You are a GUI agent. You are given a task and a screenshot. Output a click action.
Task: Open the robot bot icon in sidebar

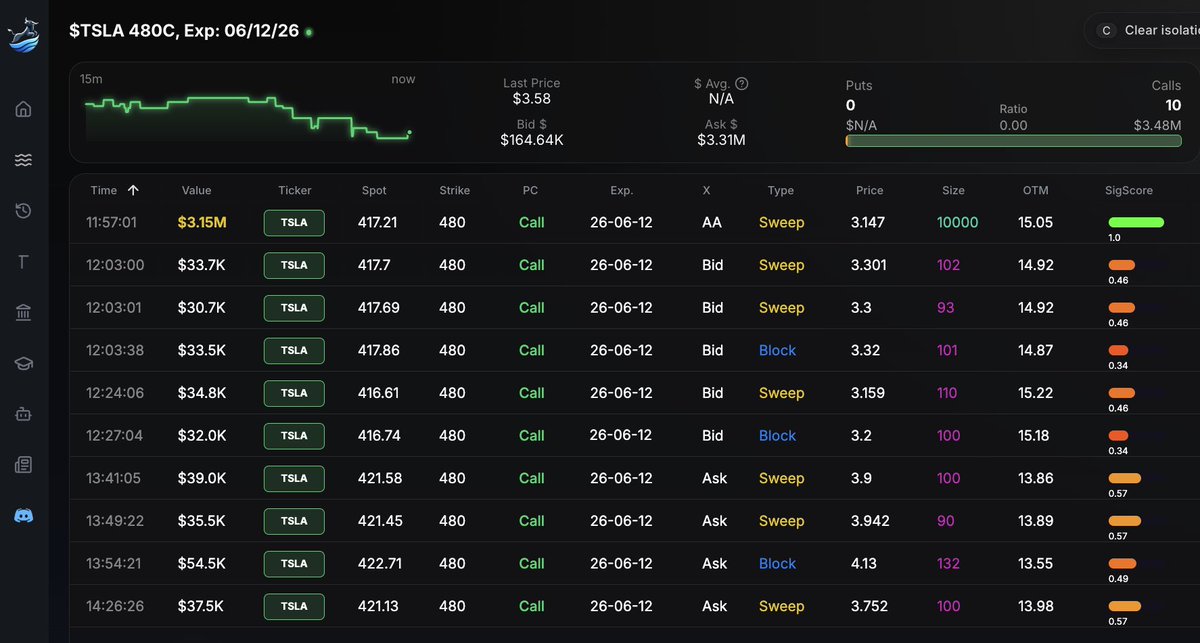(24, 414)
